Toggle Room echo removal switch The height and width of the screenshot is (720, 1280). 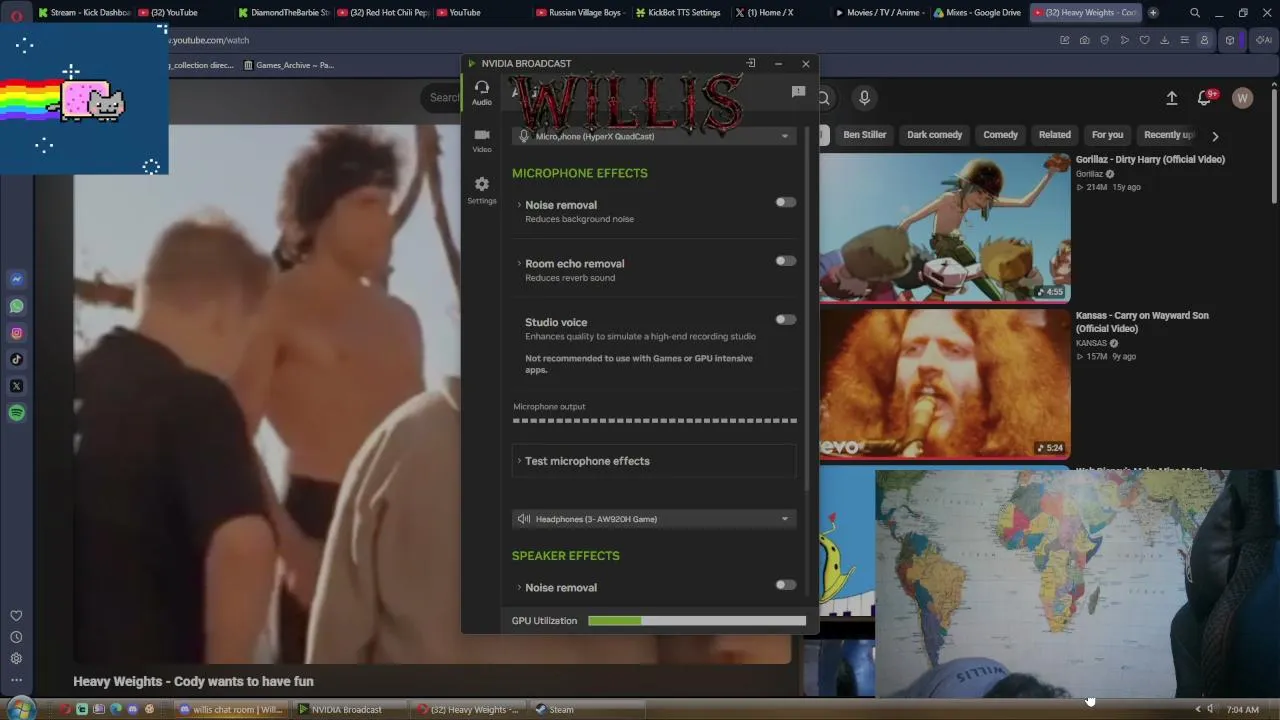tap(786, 261)
